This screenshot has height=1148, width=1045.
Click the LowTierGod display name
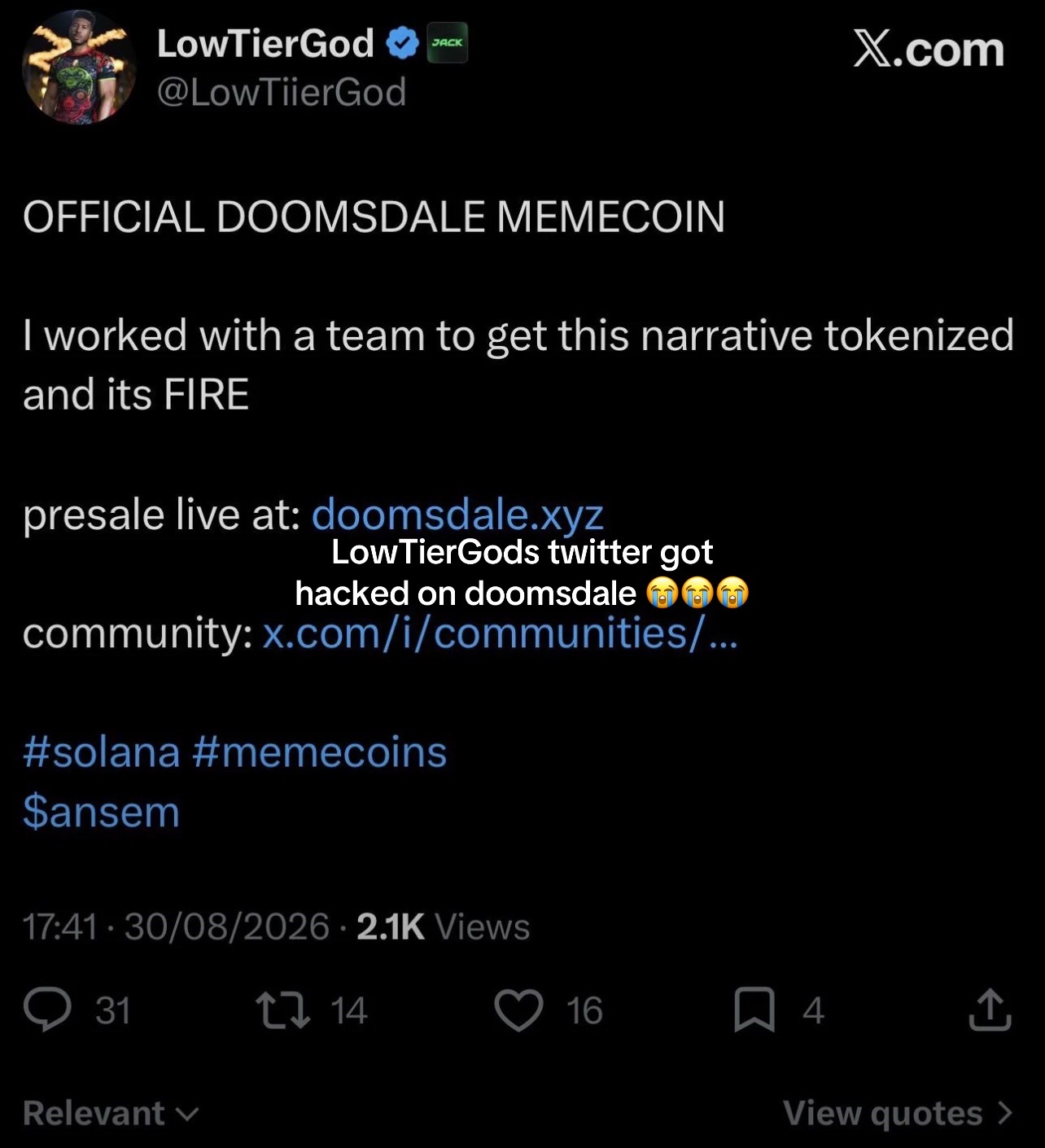(265, 43)
